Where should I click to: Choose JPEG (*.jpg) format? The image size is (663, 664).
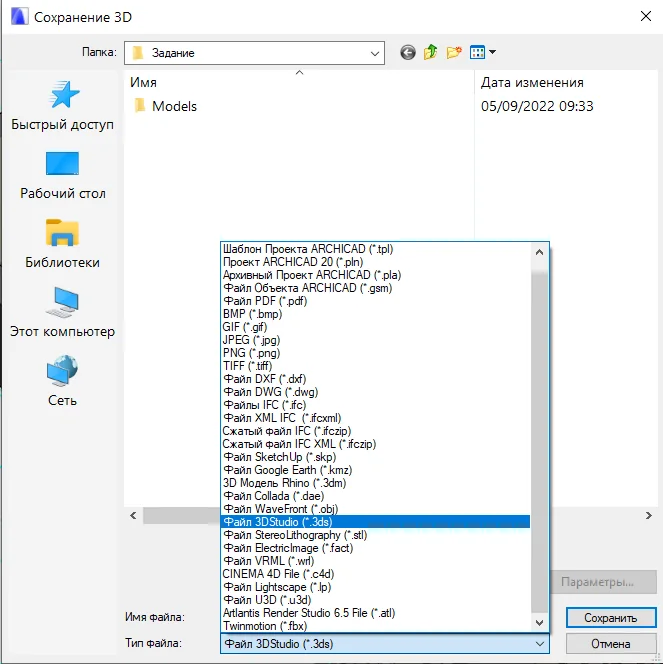click(375, 340)
